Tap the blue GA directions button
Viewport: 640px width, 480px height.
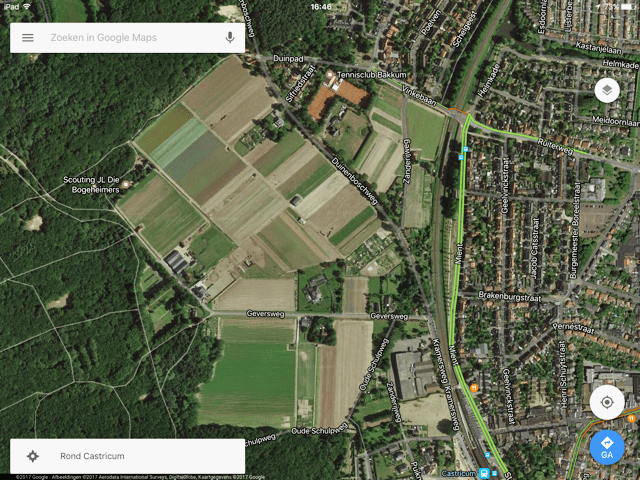click(x=607, y=448)
